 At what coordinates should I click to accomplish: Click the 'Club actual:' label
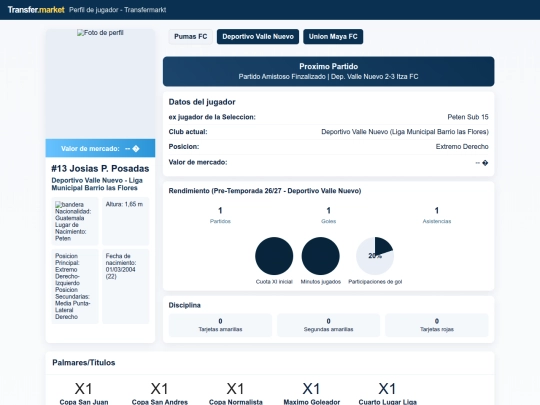click(188, 132)
